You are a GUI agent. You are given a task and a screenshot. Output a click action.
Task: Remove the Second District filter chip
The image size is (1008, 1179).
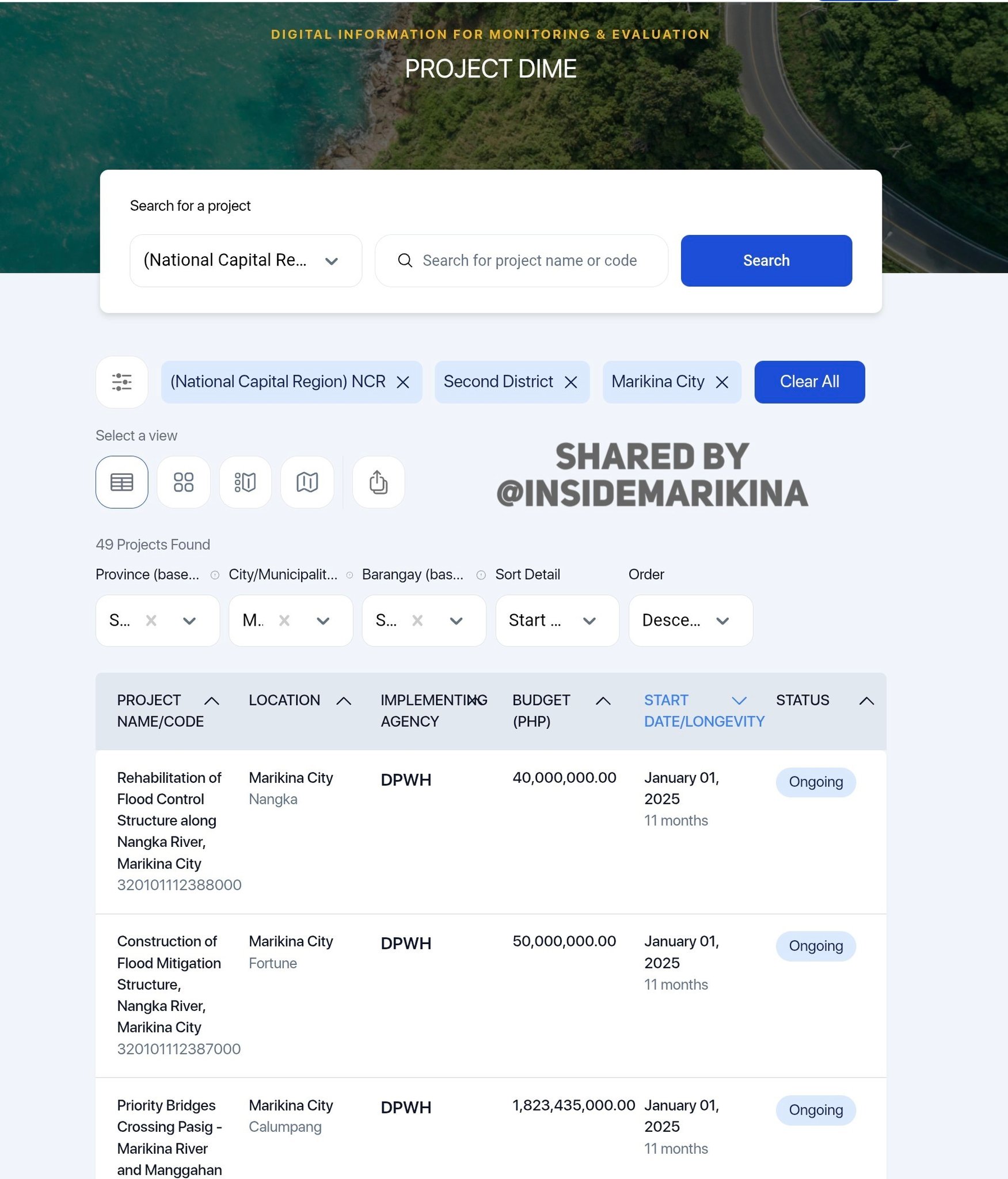click(x=570, y=382)
